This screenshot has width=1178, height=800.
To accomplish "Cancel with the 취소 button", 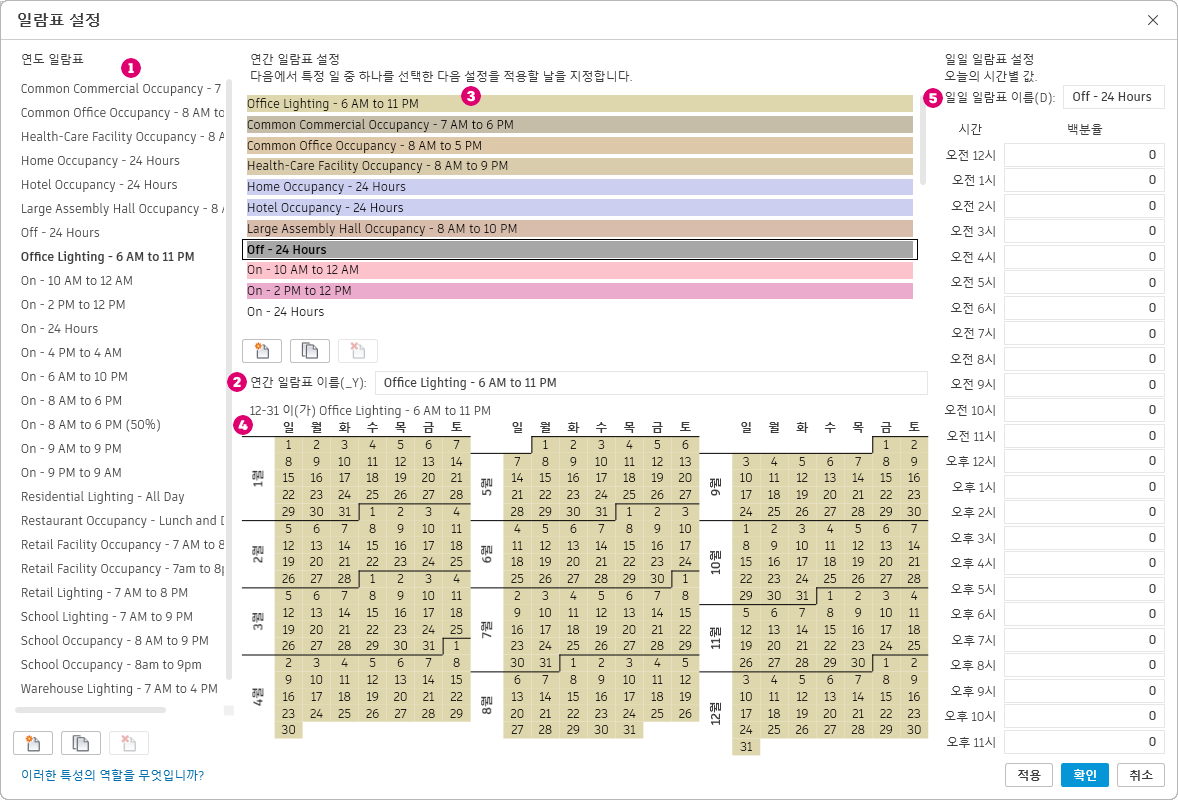I will pos(1141,775).
